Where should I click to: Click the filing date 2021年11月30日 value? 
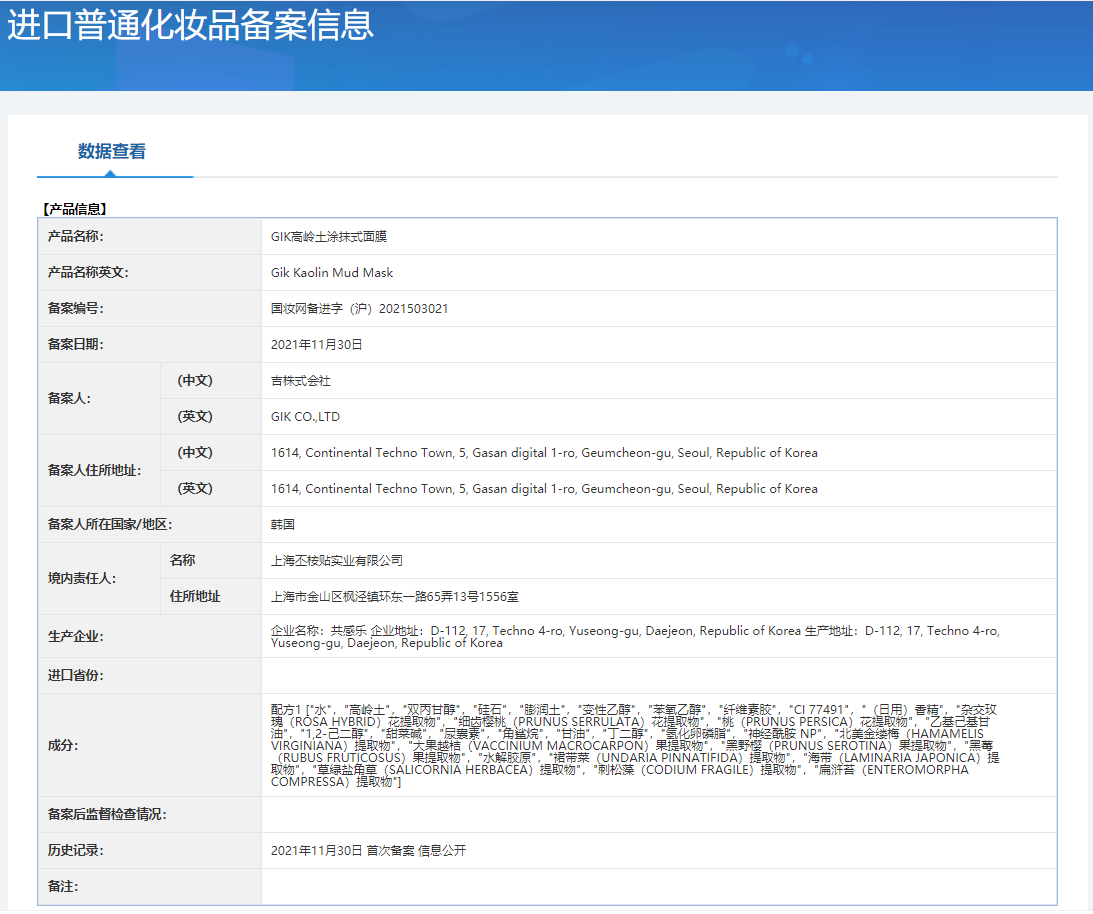click(317, 345)
